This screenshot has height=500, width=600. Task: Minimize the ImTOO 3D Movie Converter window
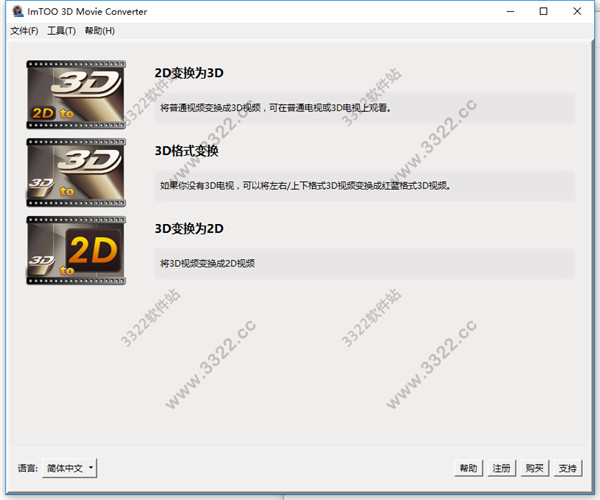(510, 11)
